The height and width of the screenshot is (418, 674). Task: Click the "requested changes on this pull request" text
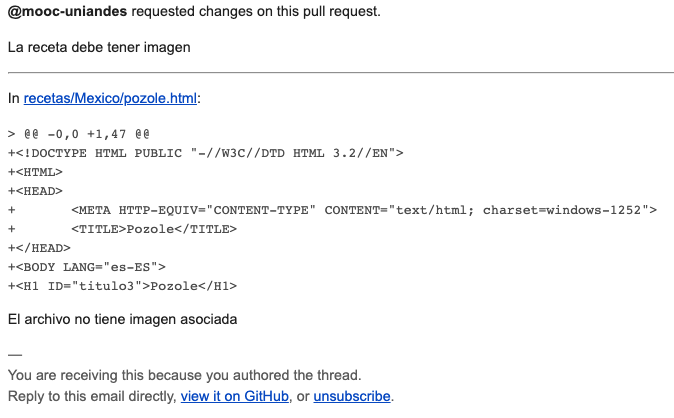256,11
